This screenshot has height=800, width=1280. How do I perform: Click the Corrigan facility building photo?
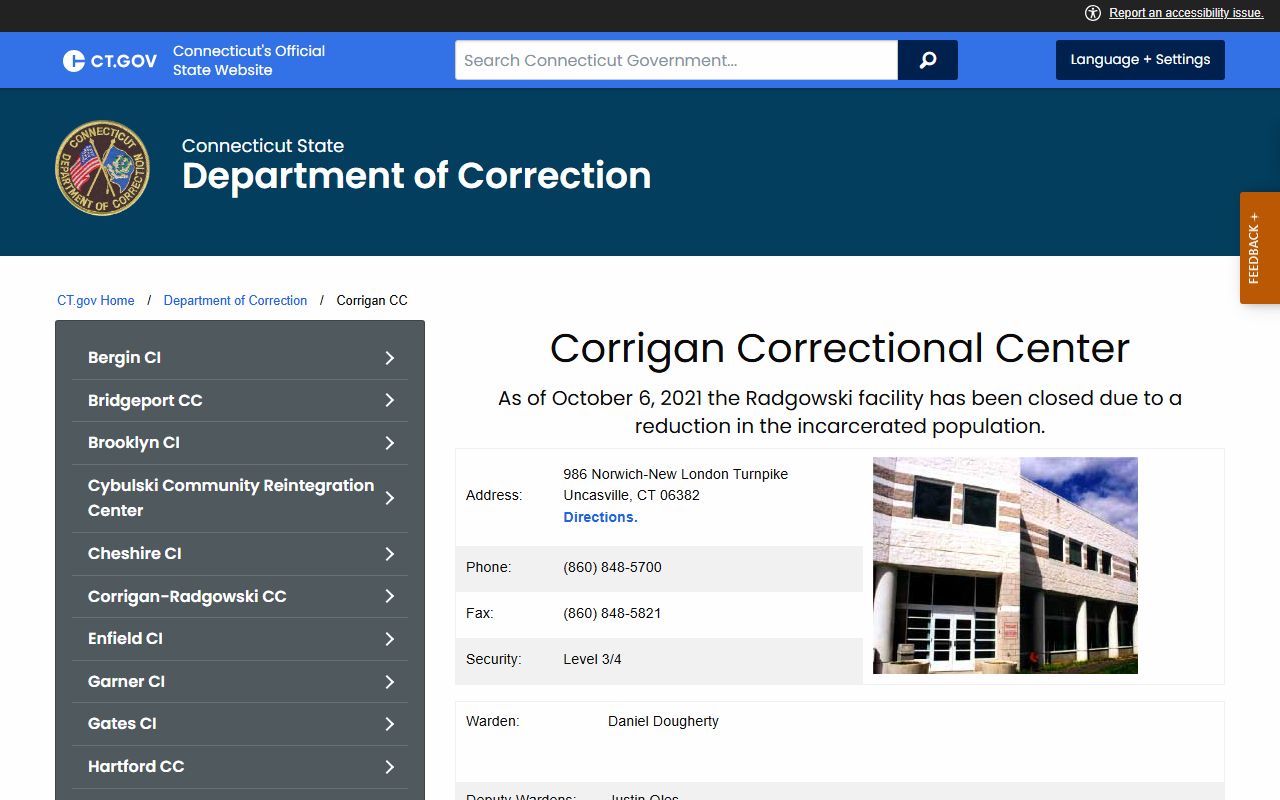(x=1005, y=565)
